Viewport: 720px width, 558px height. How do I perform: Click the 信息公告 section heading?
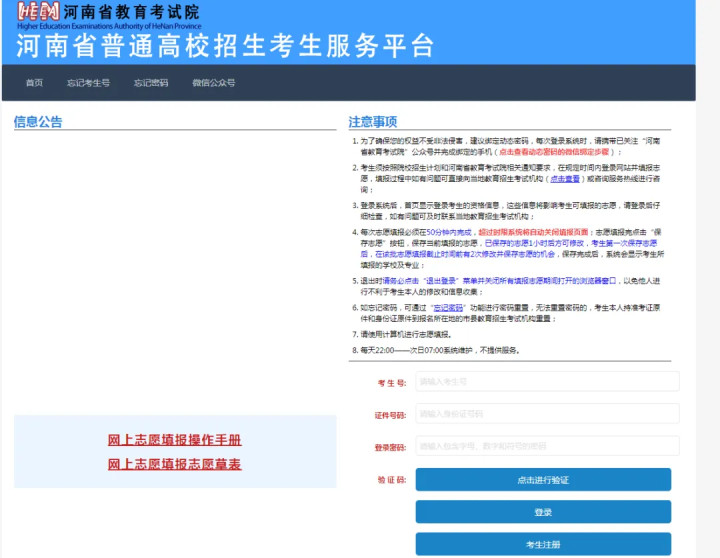38,122
